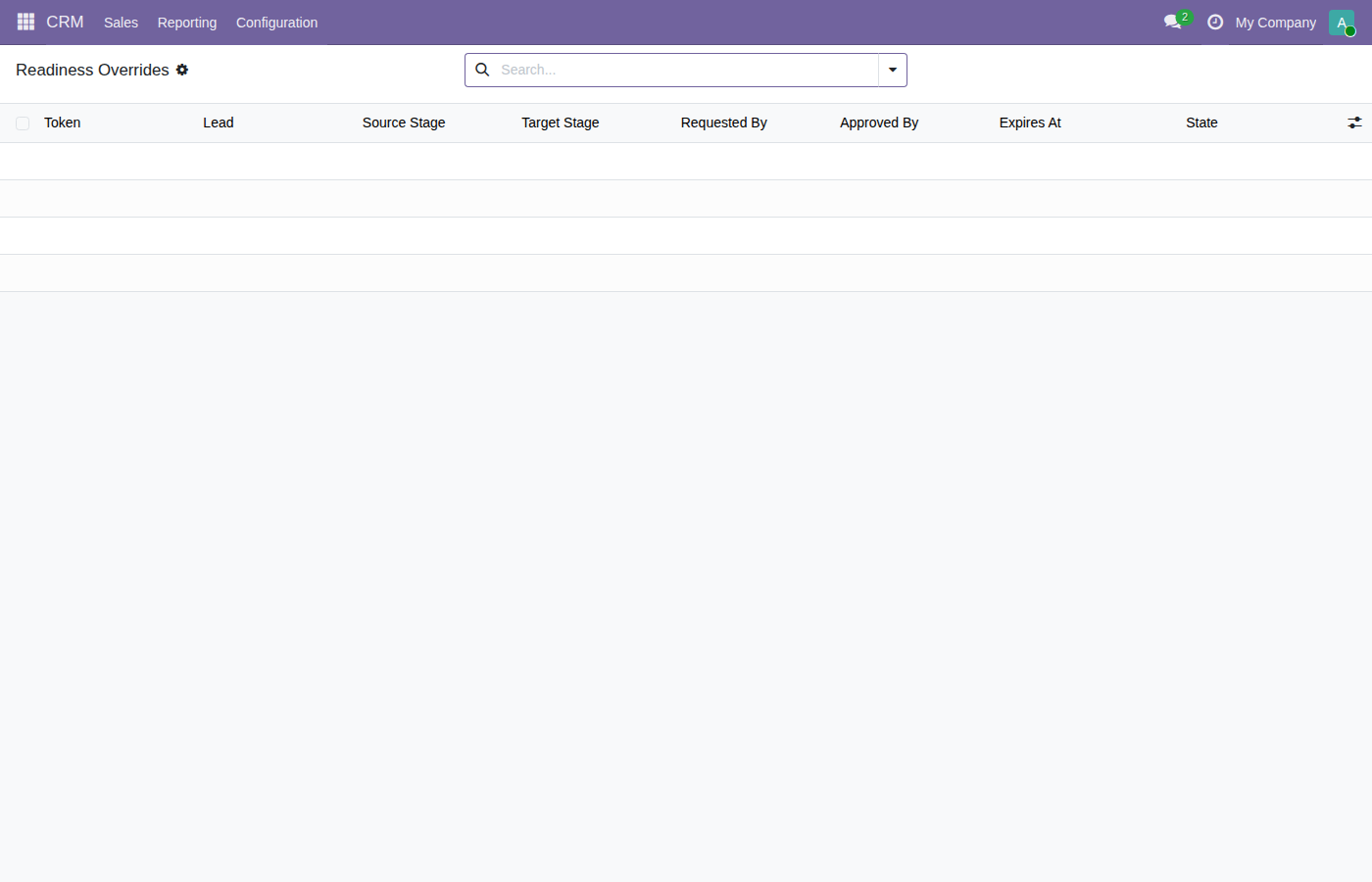Open the apps grid home menu
Screen dimensions: 1372x882
click(25, 22)
